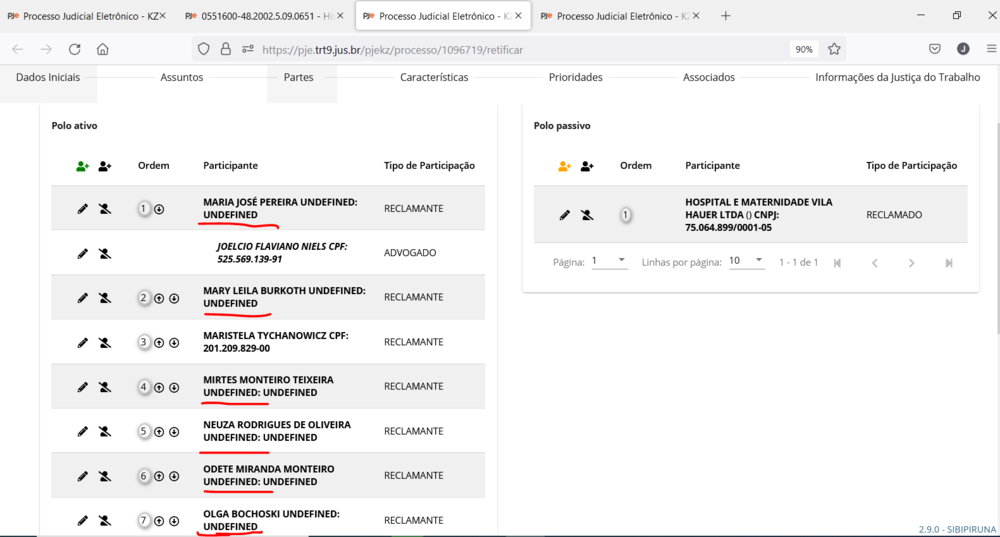1000x537 pixels.
Task: Open the Página number dropdown
Action: (609, 261)
